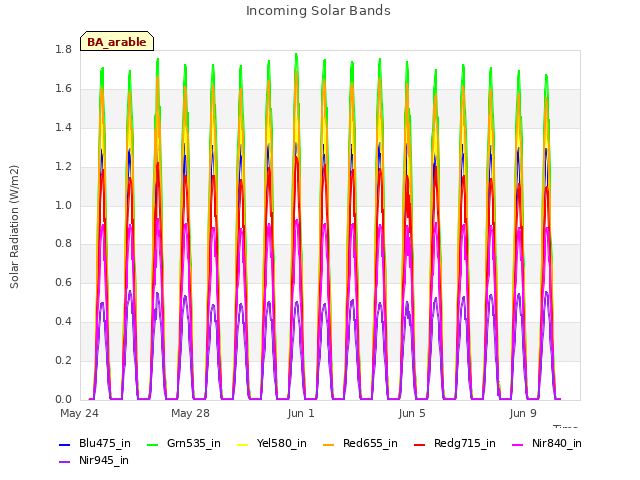
Task: Select the Blu475_in legend label
Action: 105,444
